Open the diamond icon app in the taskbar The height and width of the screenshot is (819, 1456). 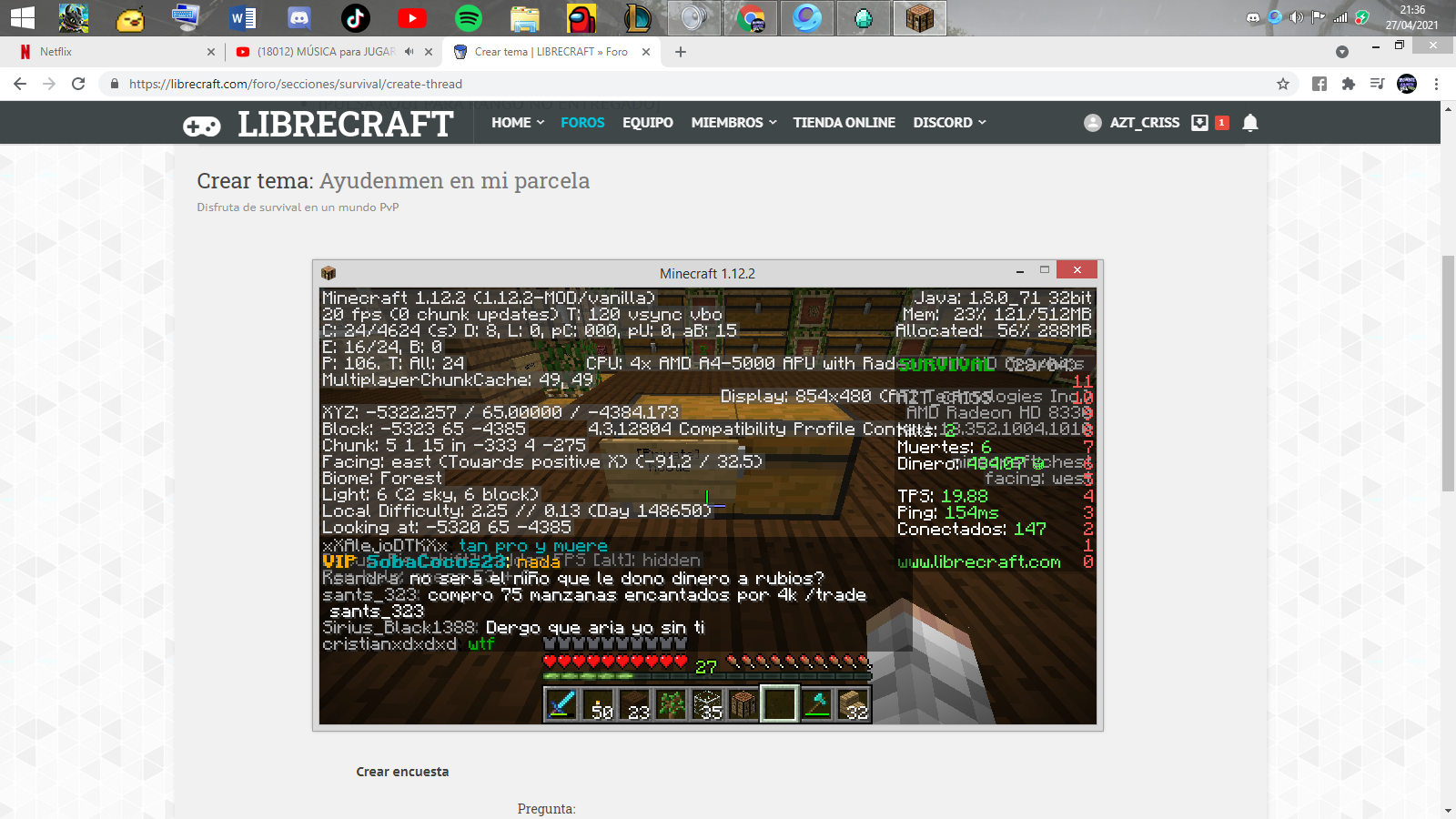pyautogui.click(x=864, y=17)
